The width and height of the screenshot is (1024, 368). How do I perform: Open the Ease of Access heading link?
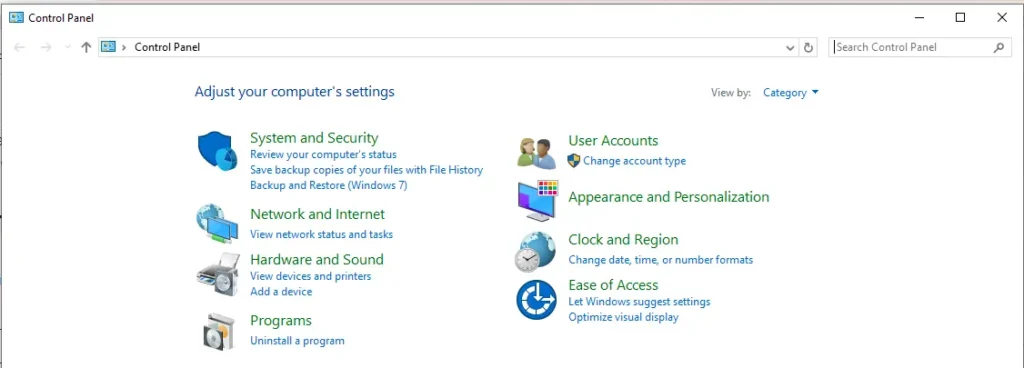(613, 284)
